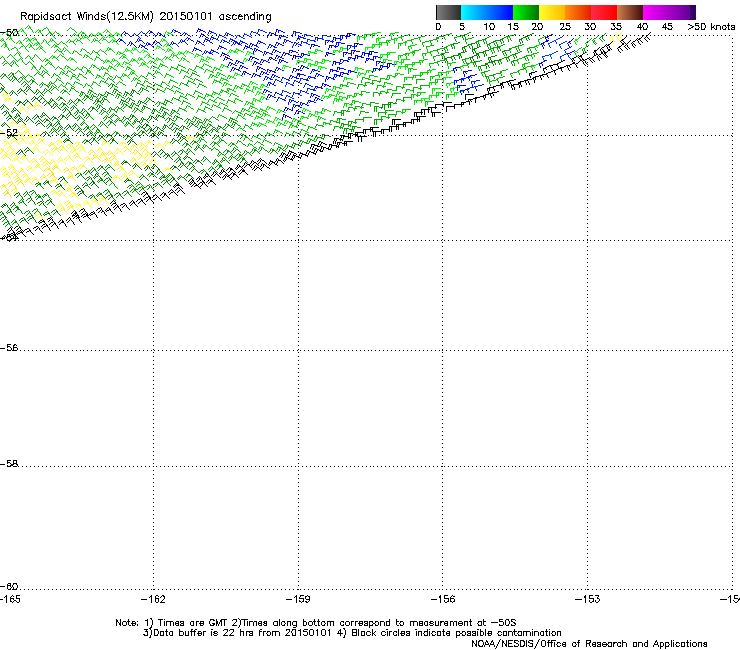Click the -165 longitude axis label
The width and height of the screenshot is (740, 650).
pyautogui.click(x=10, y=599)
